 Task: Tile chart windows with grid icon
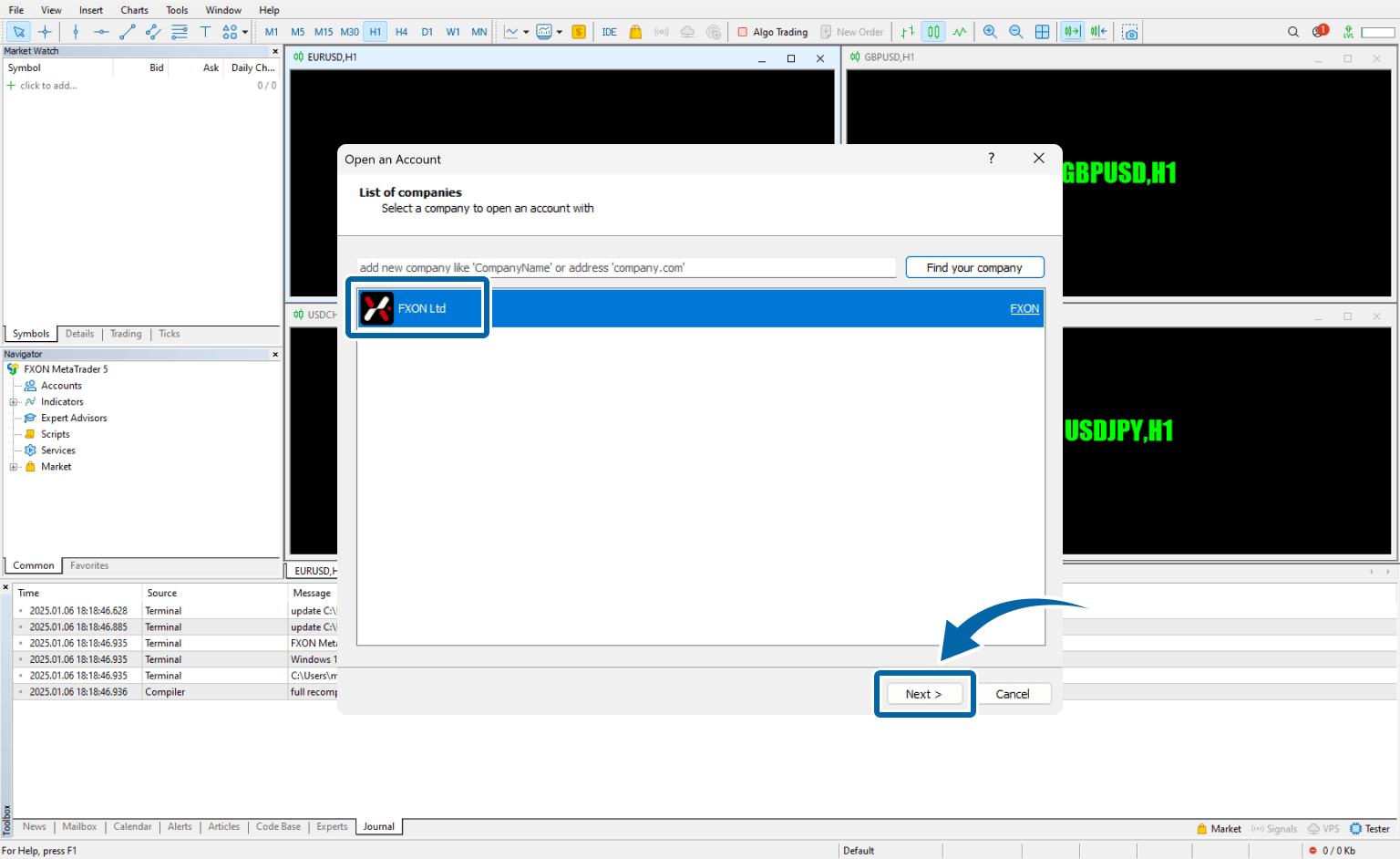pyautogui.click(x=1043, y=32)
